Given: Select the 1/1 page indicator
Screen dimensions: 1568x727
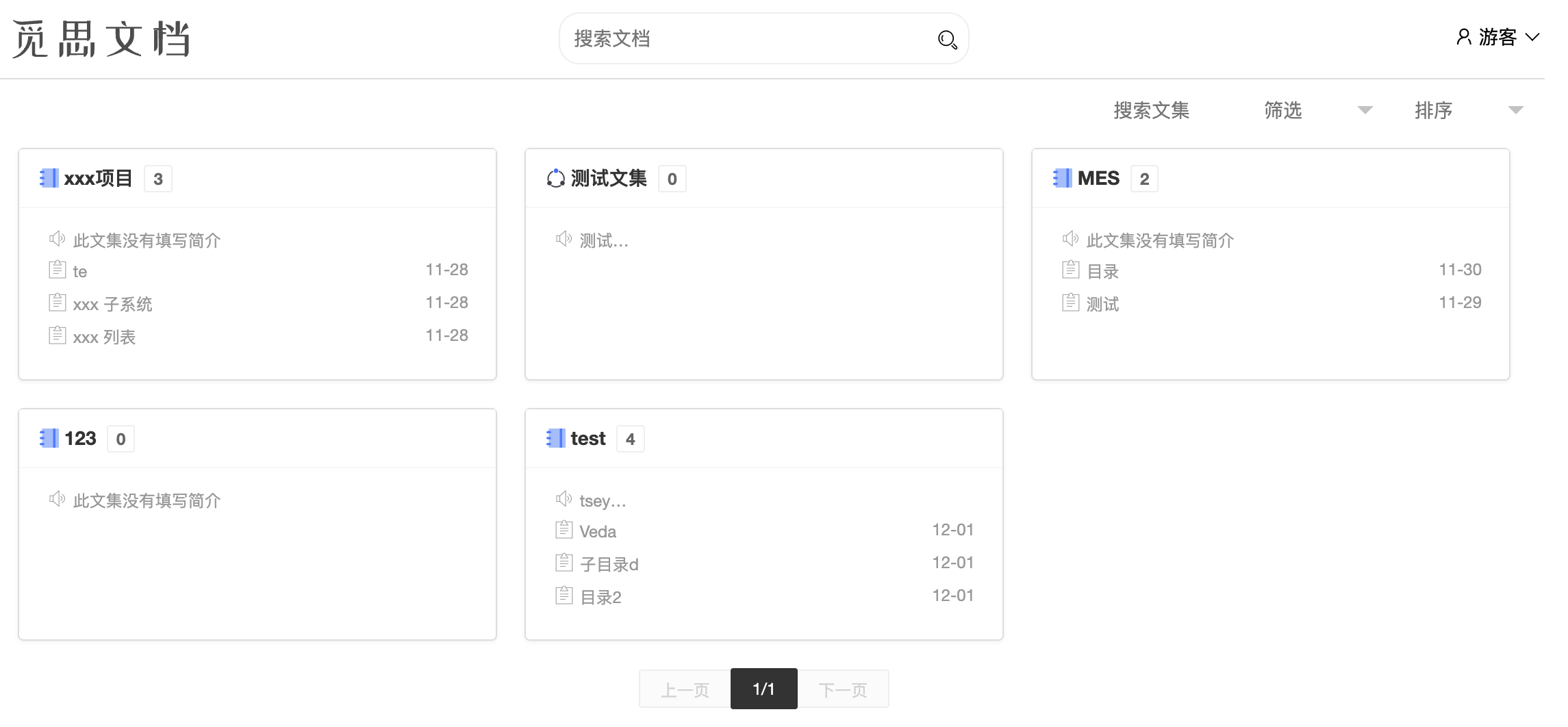Looking at the screenshot, I should click(764, 689).
